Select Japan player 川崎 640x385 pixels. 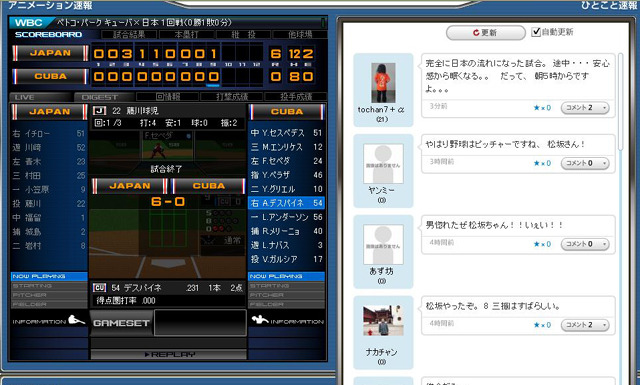[x=49, y=147]
